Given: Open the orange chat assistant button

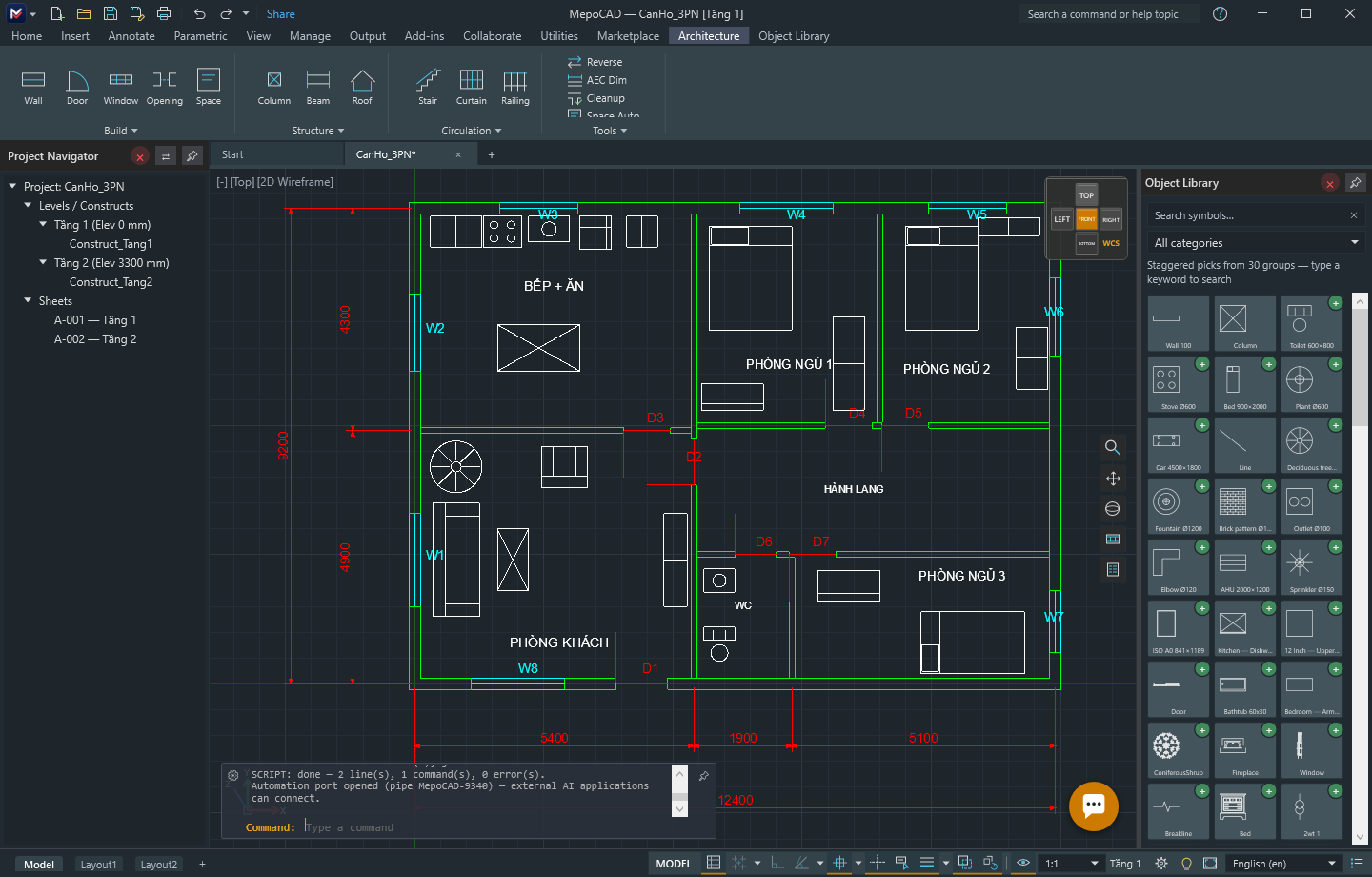Looking at the screenshot, I should 1093,806.
